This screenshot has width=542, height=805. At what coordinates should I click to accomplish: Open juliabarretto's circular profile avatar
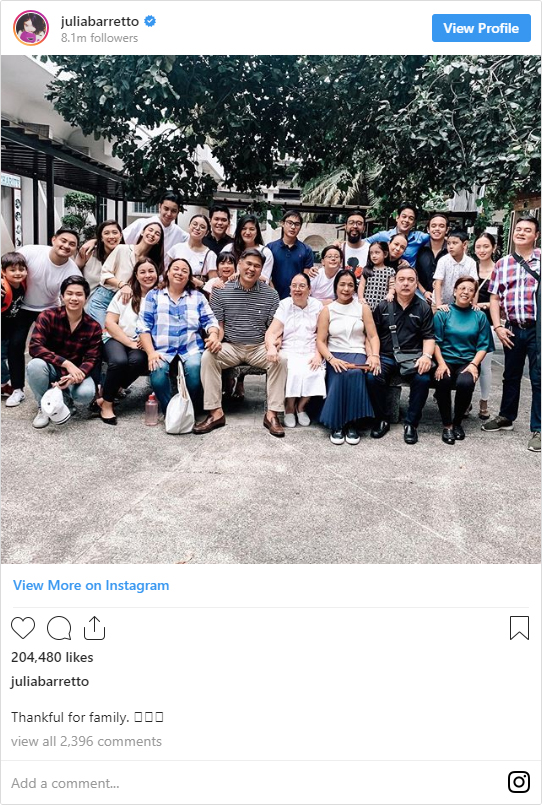click(31, 28)
